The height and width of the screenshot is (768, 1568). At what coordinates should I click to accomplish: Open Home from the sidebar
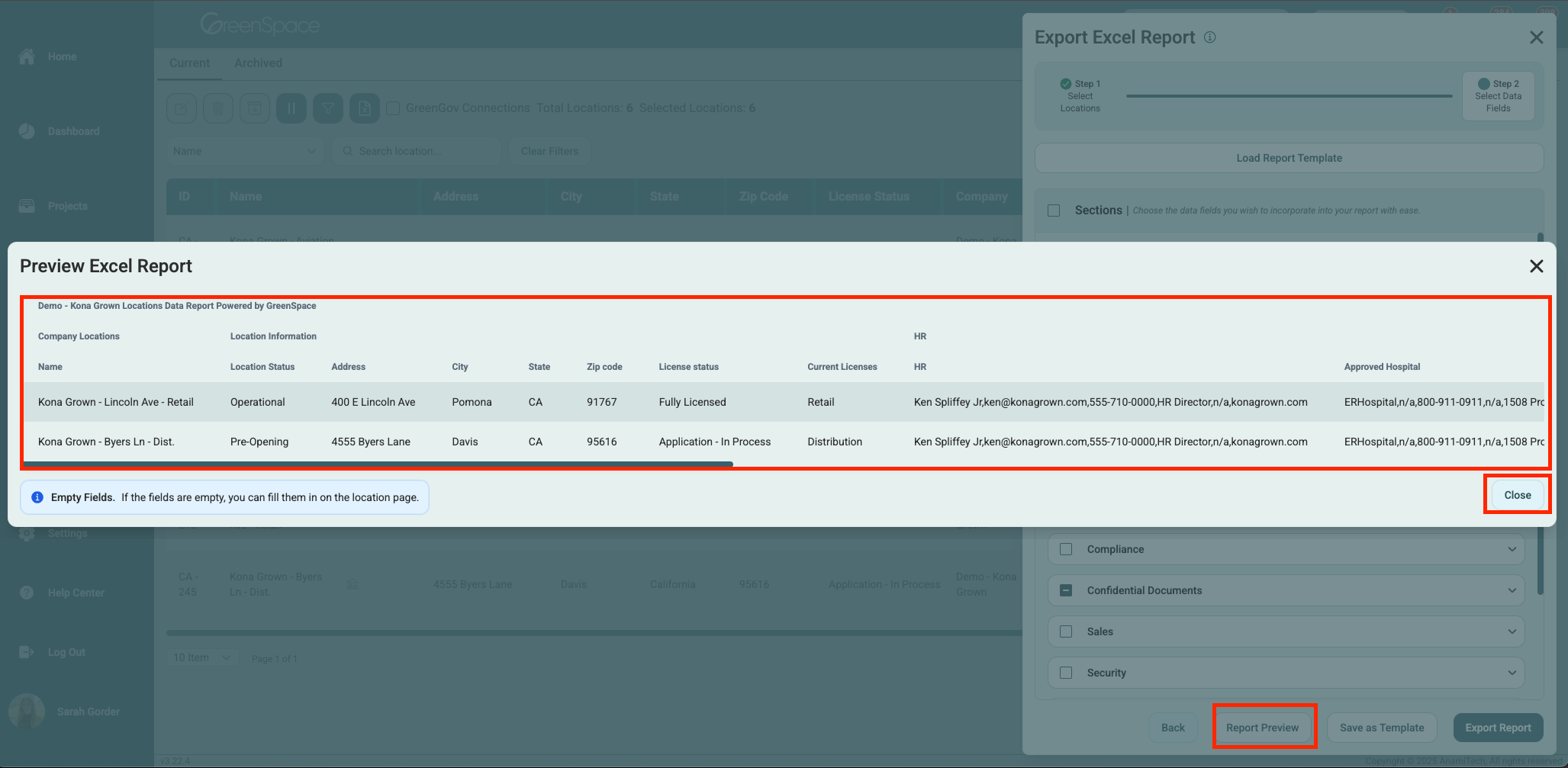coord(62,56)
